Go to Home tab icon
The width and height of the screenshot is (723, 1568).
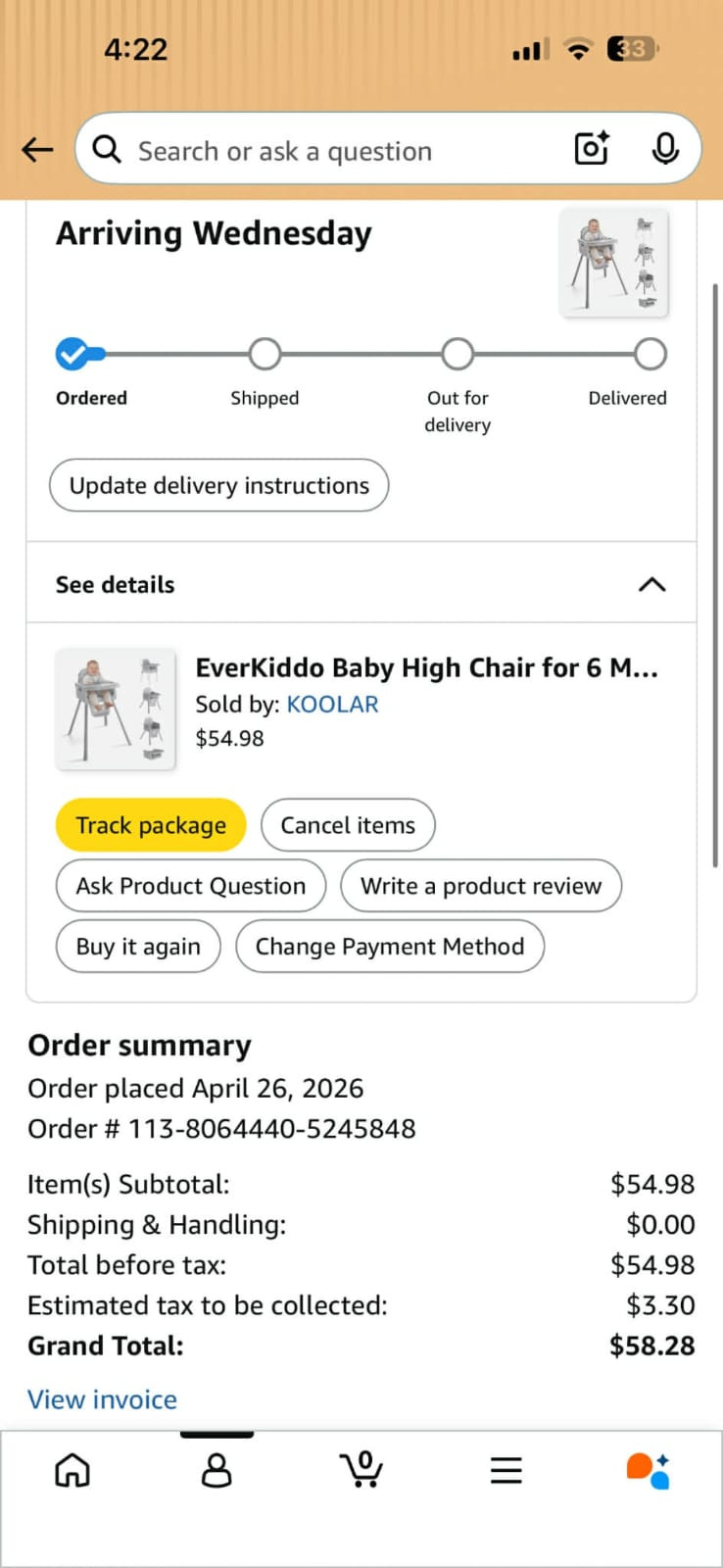[72, 1470]
